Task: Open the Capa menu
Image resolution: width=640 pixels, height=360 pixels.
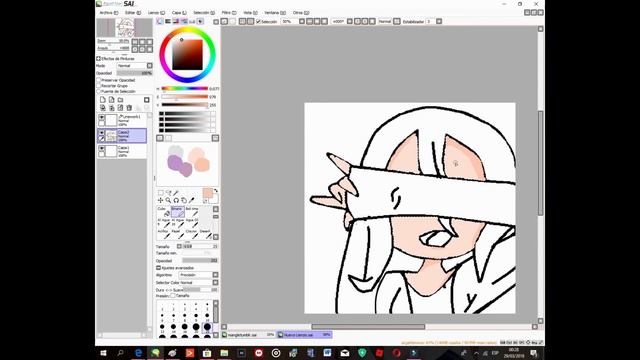Action: coord(179,13)
